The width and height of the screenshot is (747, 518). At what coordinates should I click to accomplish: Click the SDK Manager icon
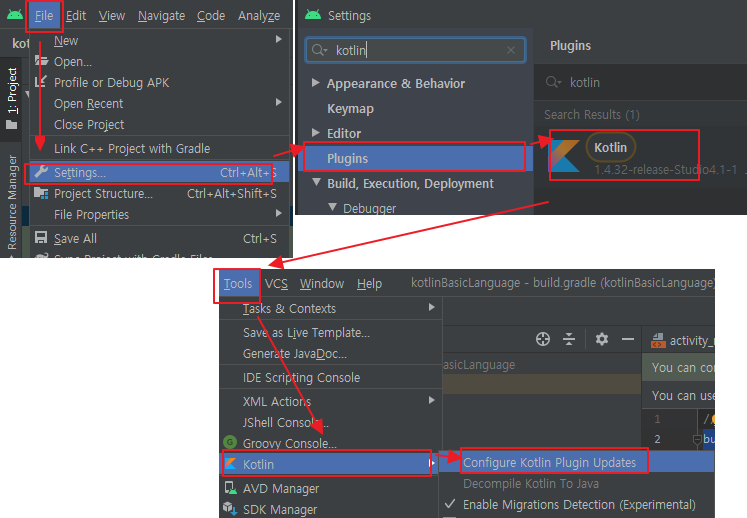(231, 508)
